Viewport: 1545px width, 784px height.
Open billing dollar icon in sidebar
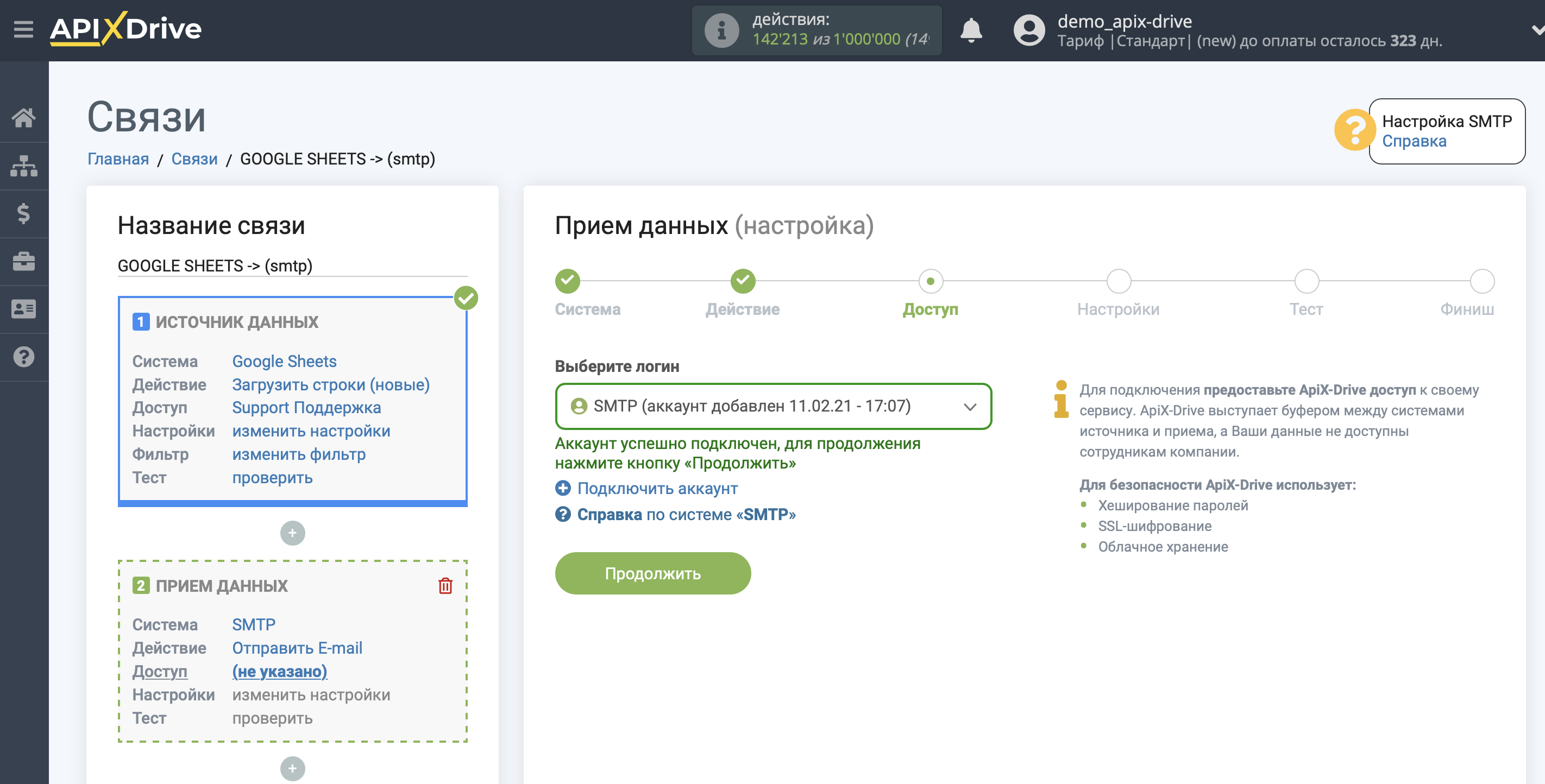pyautogui.click(x=24, y=213)
